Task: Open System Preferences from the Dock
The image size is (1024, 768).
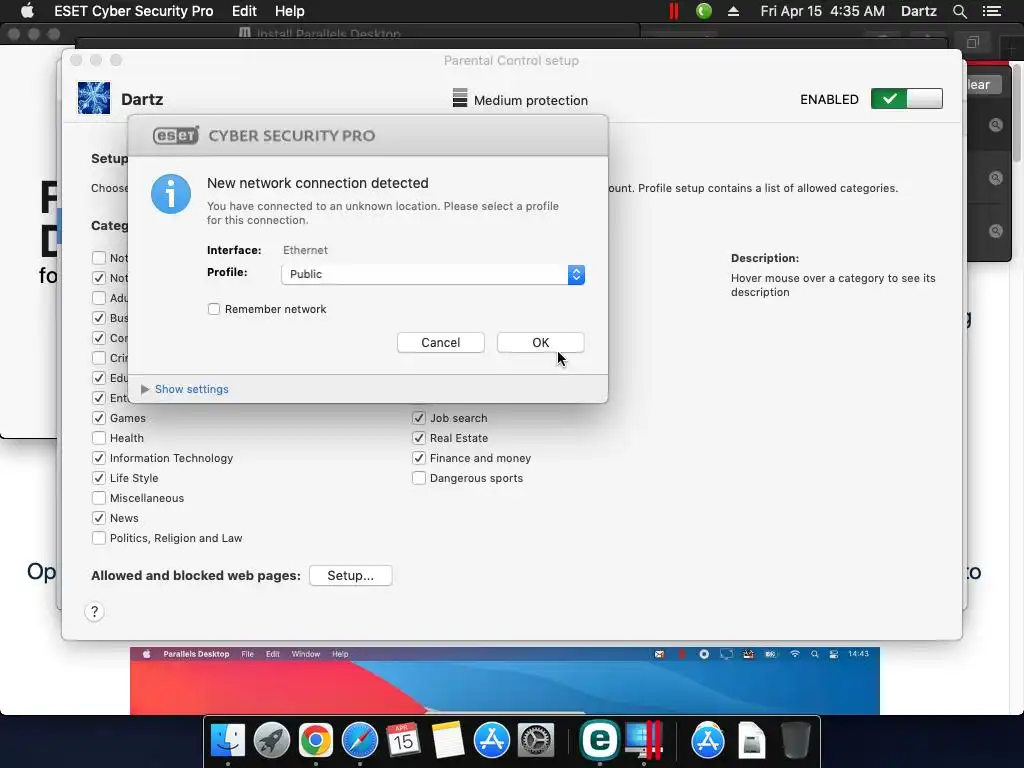Action: click(536, 740)
